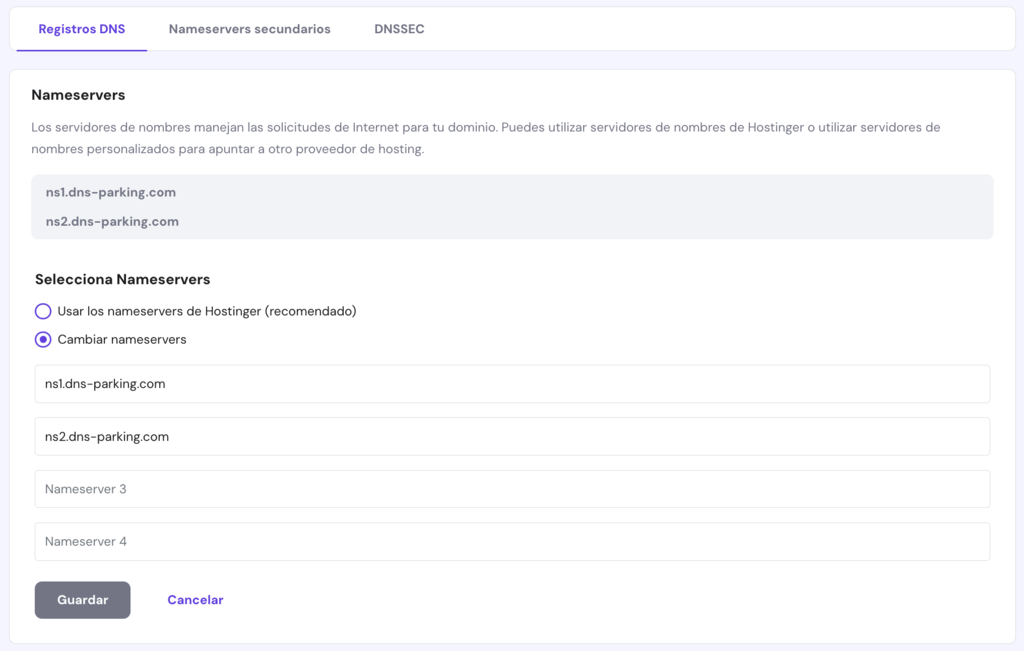The height and width of the screenshot is (651, 1024).
Task: Click the Cambiar nameservers label text
Action: [x=125, y=340]
